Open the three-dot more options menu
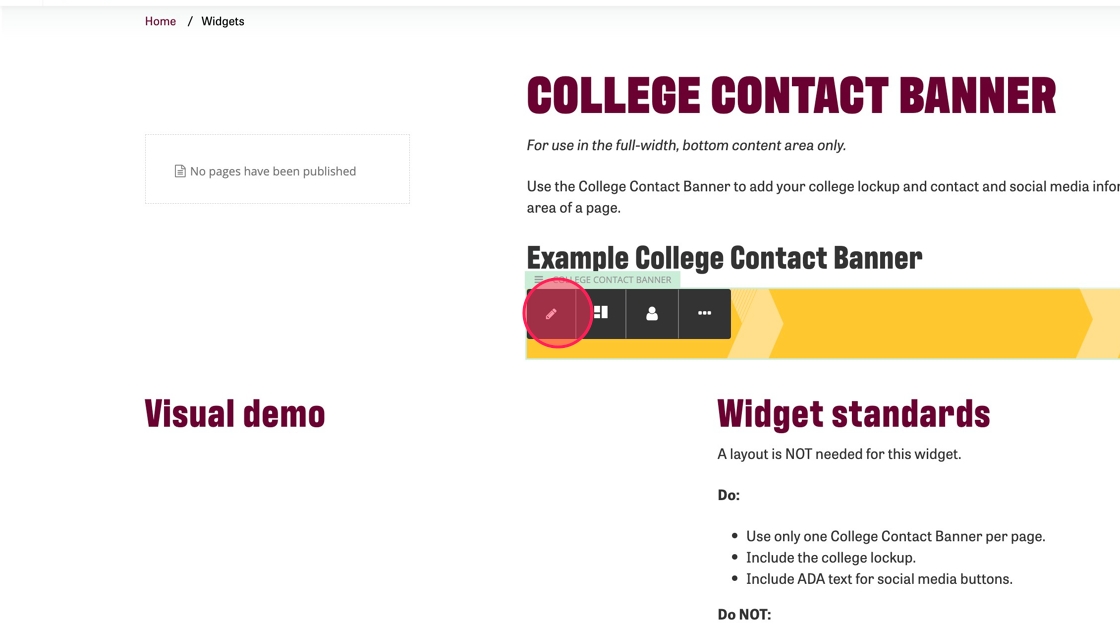Image resolution: width=1120 pixels, height=626 pixels. point(704,314)
